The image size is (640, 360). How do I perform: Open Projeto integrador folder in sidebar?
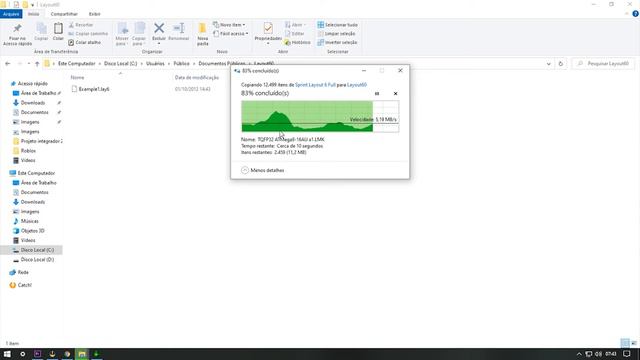(x=38, y=141)
